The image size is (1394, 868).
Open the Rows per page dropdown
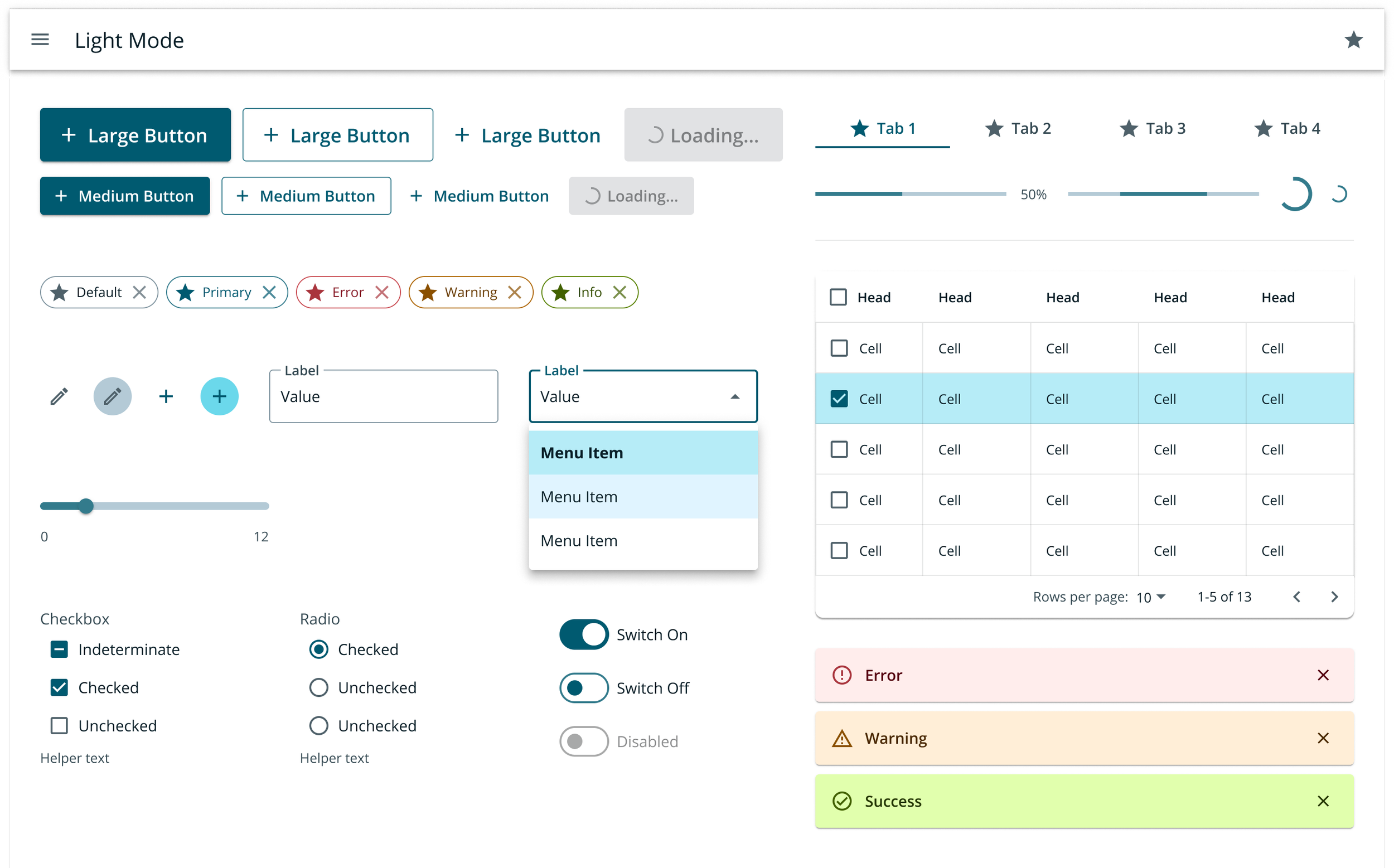[1150, 597]
